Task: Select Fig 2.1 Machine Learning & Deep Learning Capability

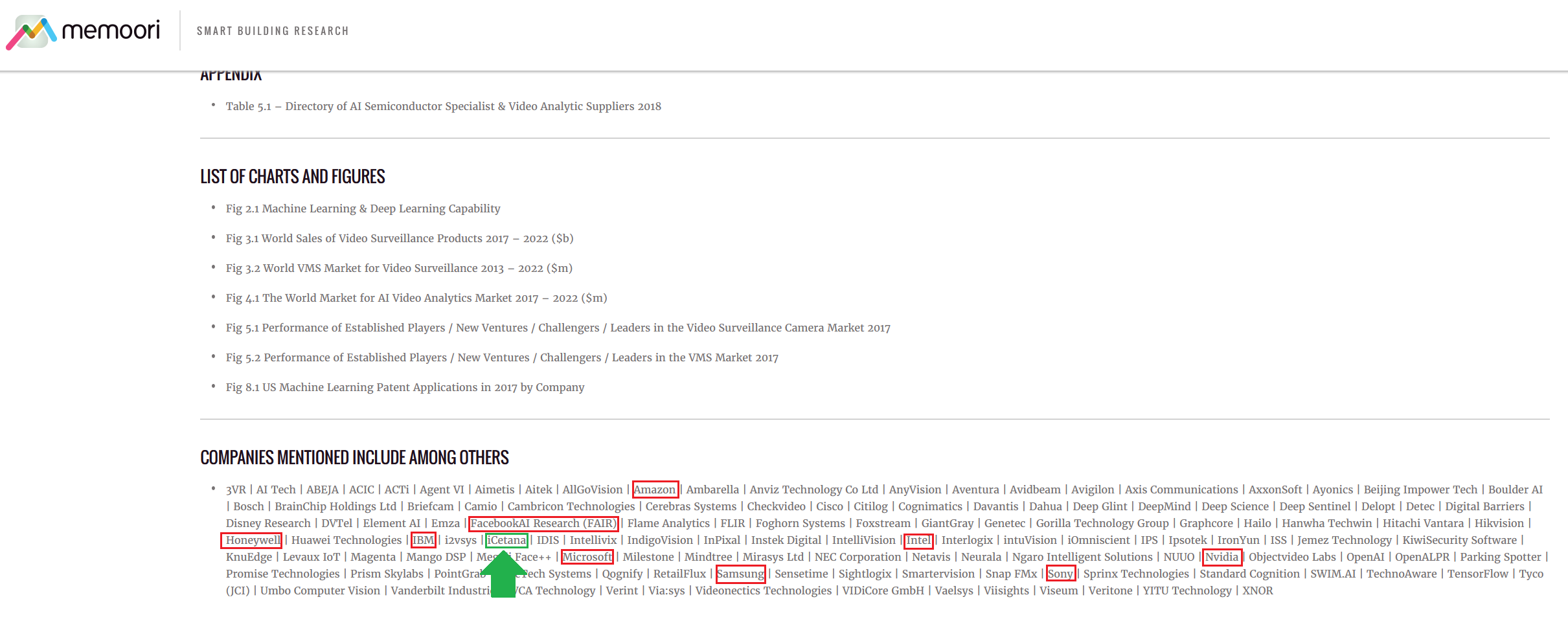Action: (x=363, y=208)
